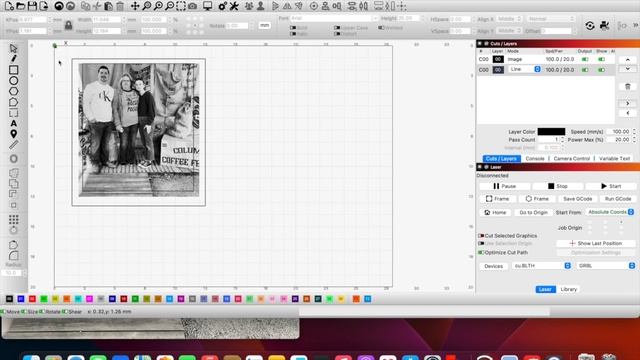This screenshot has width=640, height=360.
Task: Open the GRBL device dropdown
Action: pyautogui.click(x=605, y=266)
